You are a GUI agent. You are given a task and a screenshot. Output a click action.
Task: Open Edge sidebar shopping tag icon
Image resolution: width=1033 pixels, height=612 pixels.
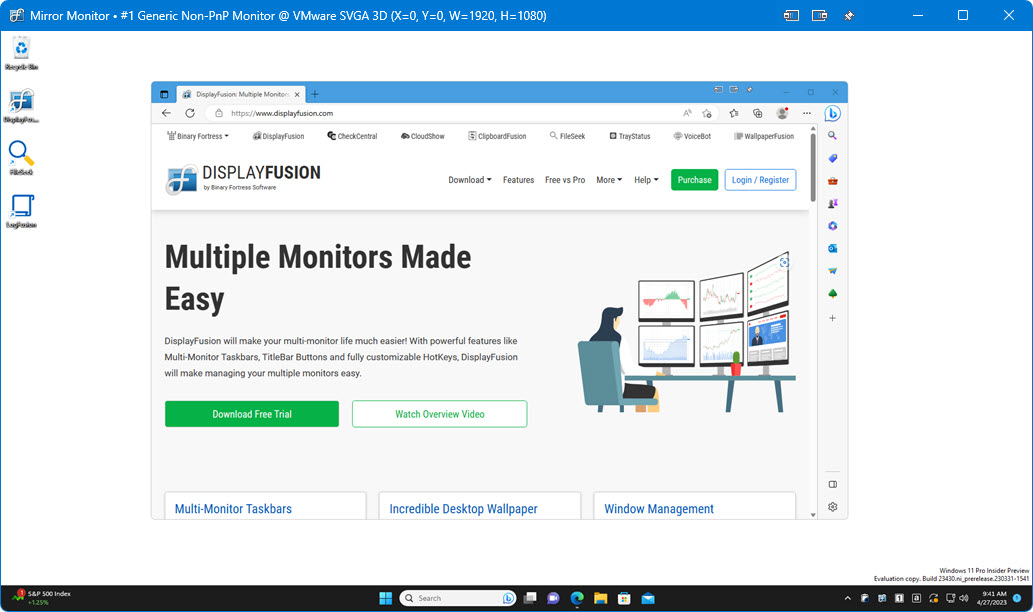pyautogui.click(x=832, y=158)
